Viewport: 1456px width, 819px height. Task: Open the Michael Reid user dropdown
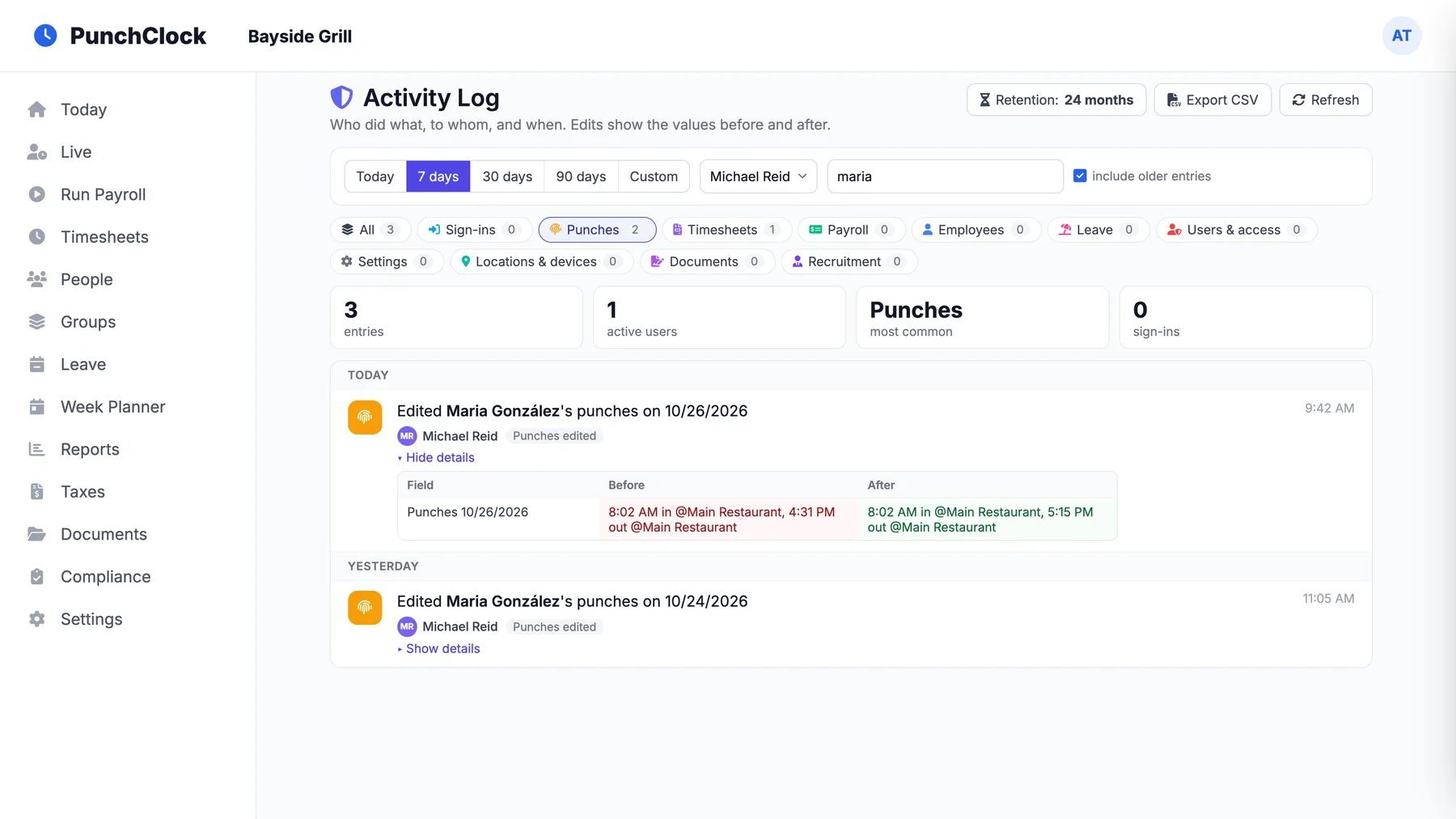[x=758, y=176]
